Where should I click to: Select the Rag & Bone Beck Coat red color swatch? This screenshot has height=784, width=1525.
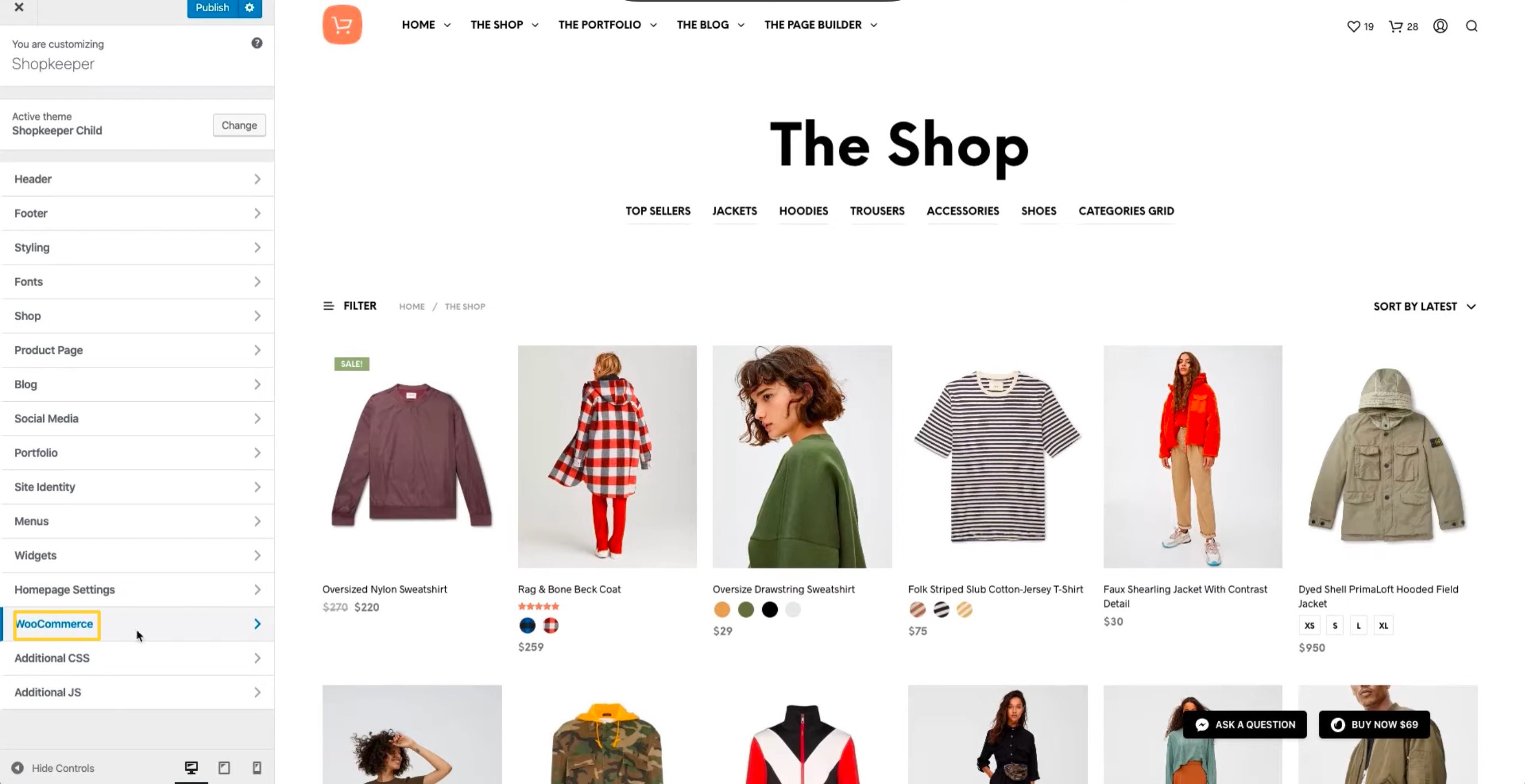(x=550, y=625)
